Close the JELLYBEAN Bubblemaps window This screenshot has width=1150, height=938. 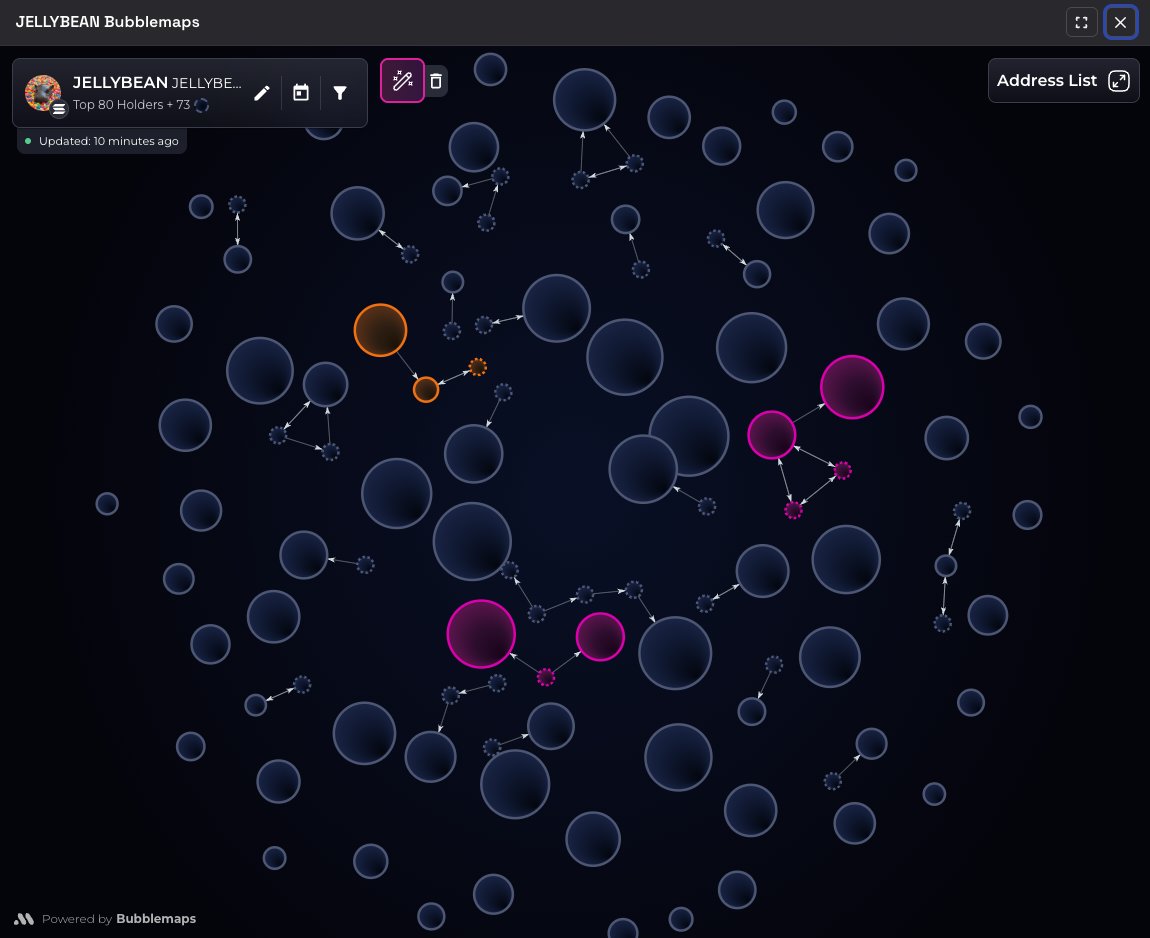1120,23
